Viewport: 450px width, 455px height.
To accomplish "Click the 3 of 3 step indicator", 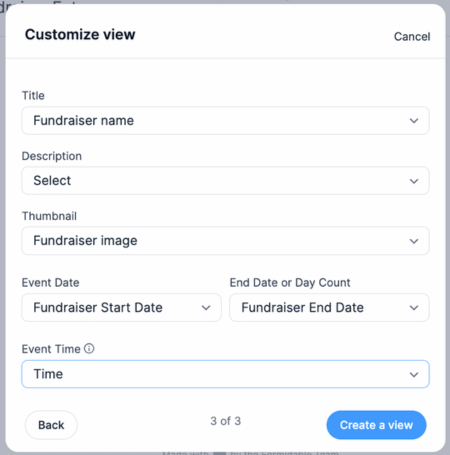I will [225, 421].
